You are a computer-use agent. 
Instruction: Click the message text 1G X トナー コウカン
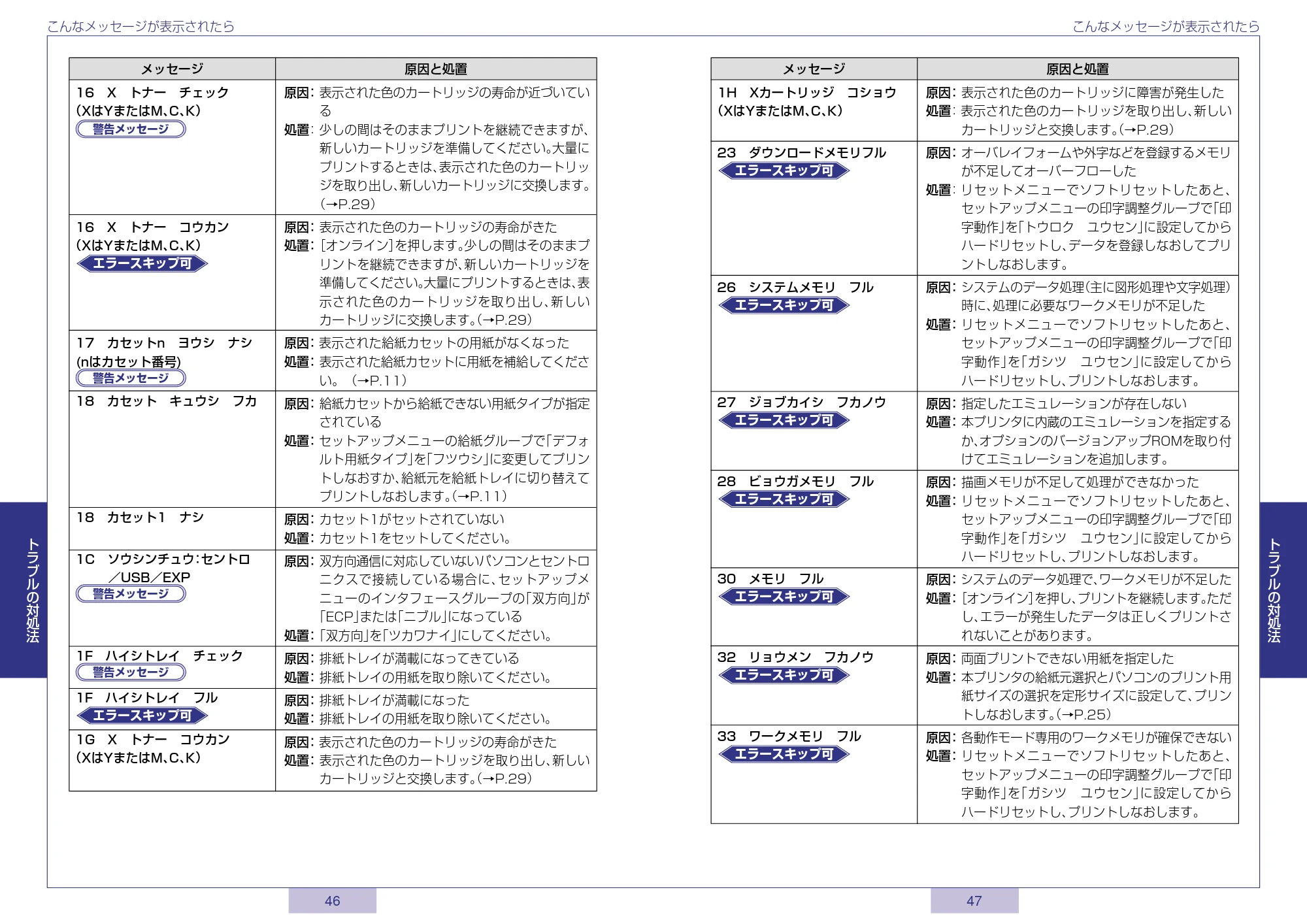coord(153,739)
